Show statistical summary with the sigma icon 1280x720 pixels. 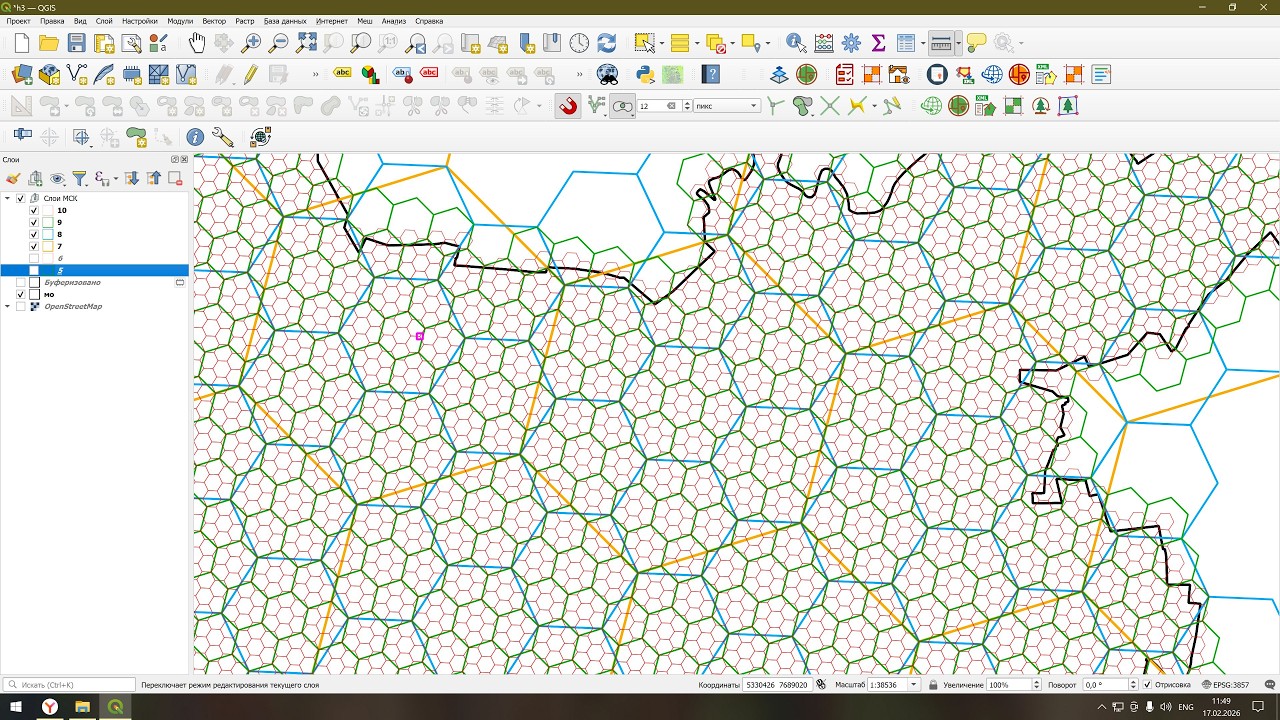[x=878, y=43]
